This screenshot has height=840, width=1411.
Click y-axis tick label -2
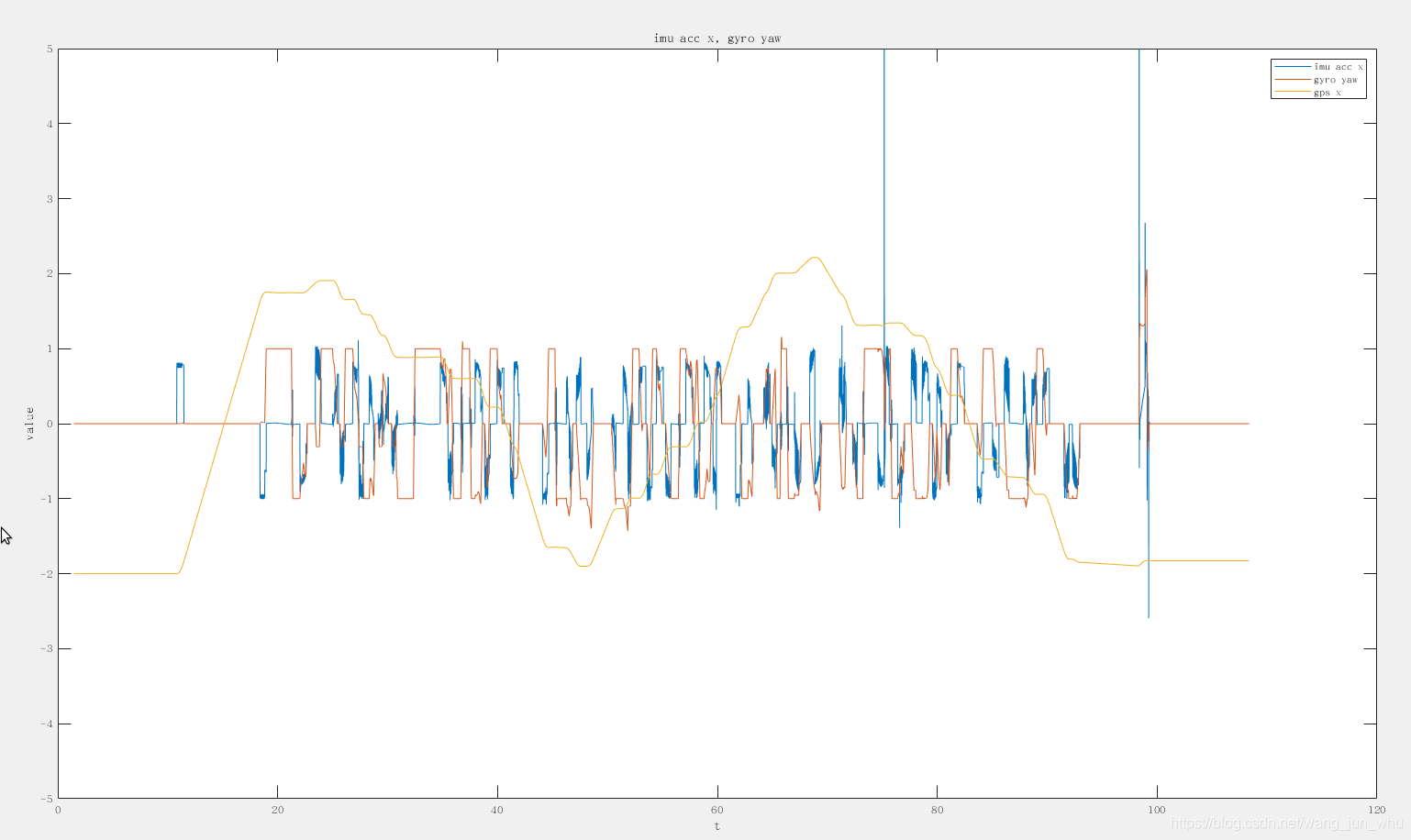click(x=46, y=573)
